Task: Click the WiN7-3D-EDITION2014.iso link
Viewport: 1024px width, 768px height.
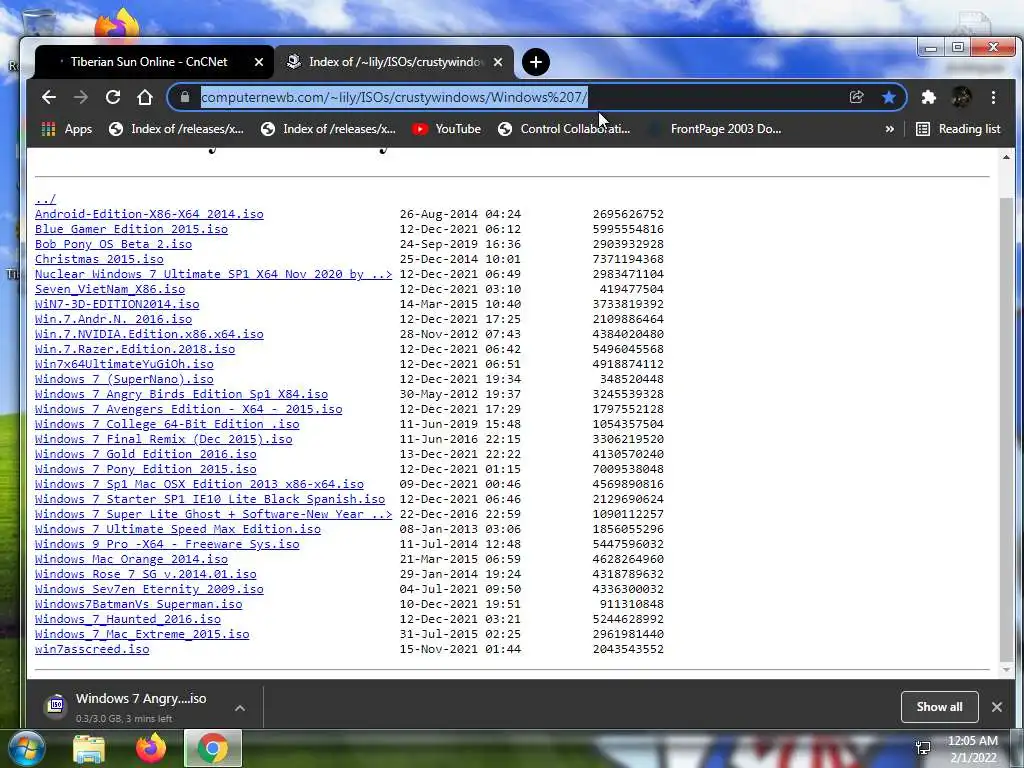Action: [x=117, y=304]
